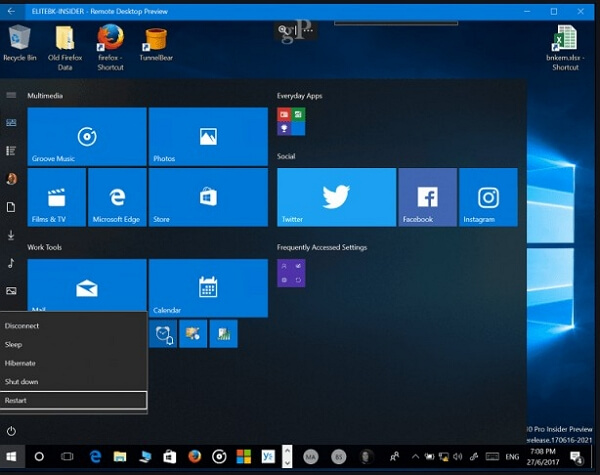
Task: Open the Remote Desktop zoom magnifier button
Action: coord(282,29)
